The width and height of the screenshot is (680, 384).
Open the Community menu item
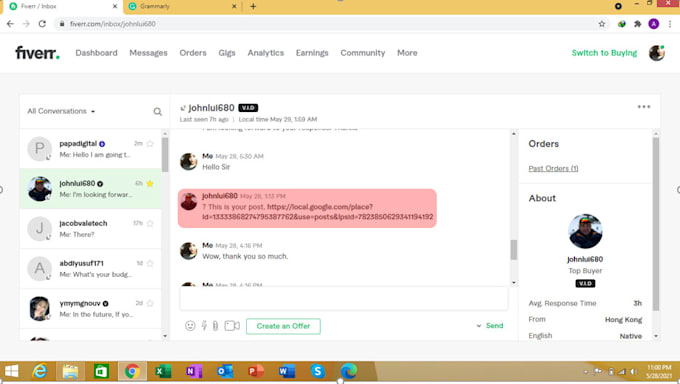tap(363, 53)
